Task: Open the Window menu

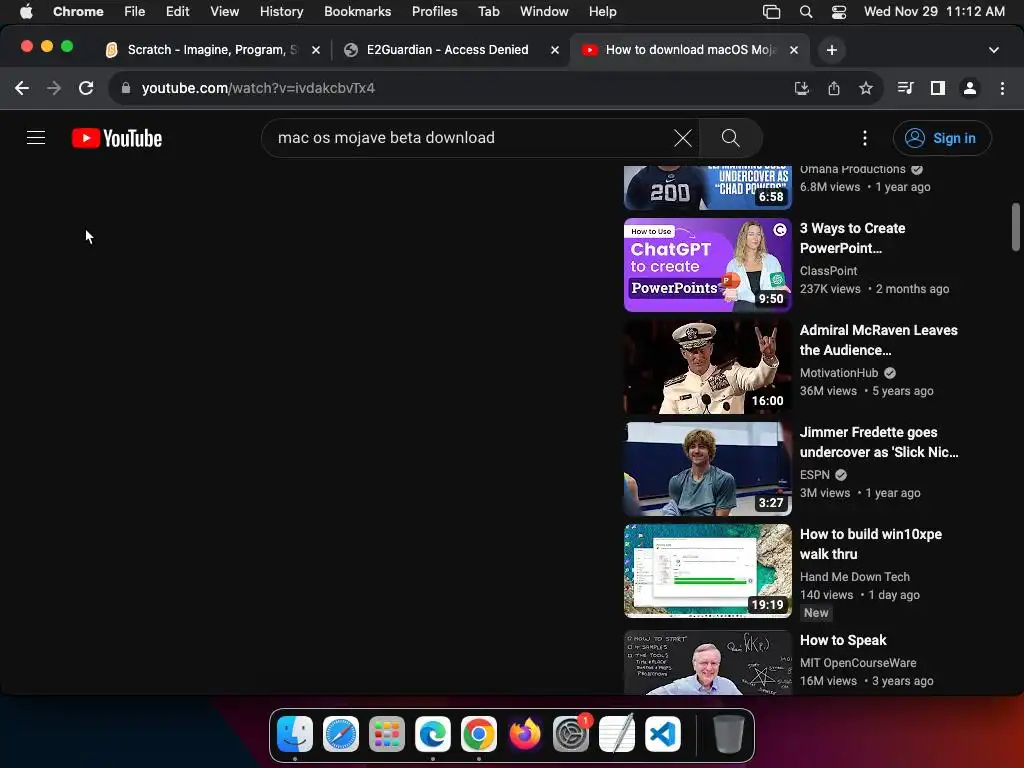Action: [544, 11]
